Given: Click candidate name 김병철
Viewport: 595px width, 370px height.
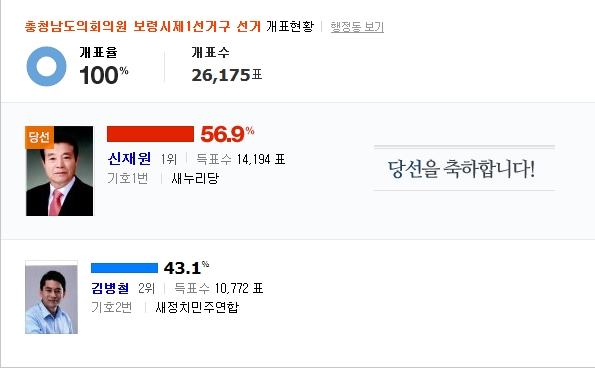Looking at the screenshot, I should [110, 288].
